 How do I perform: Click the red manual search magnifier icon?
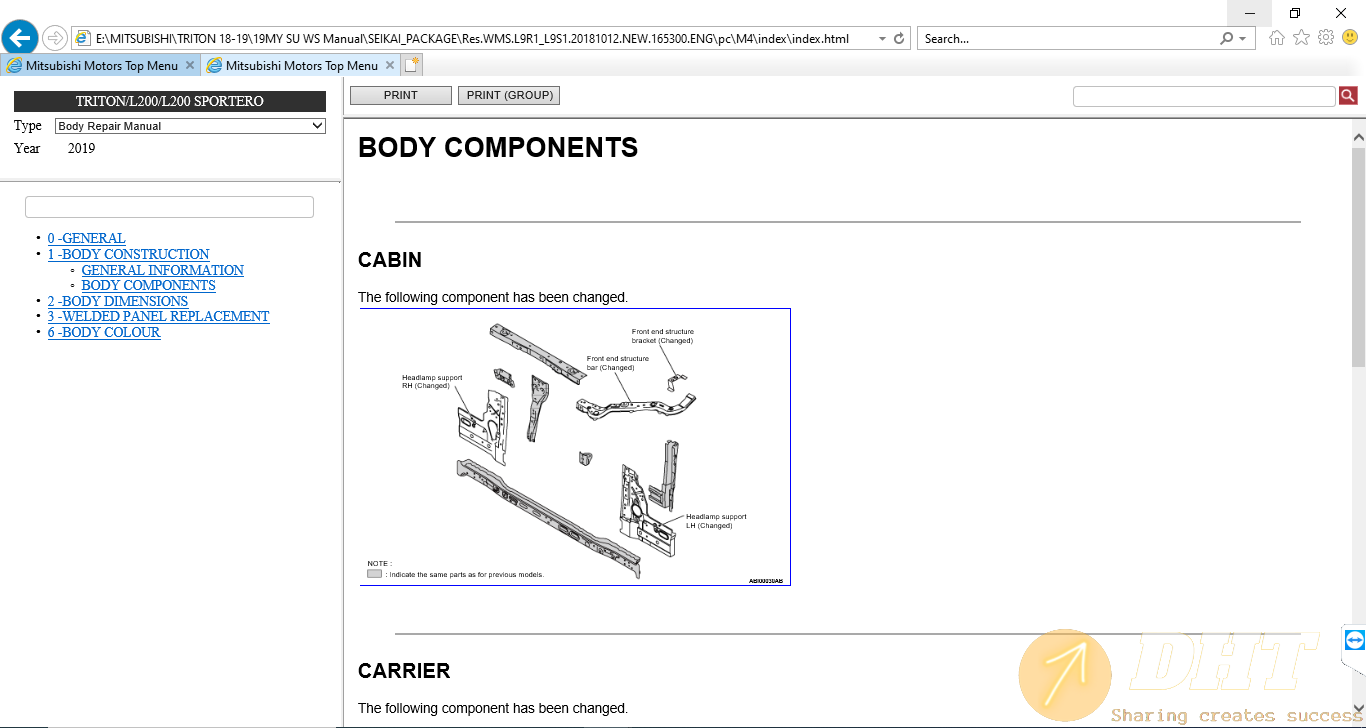pyautogui.click(x=1348, y=96)
